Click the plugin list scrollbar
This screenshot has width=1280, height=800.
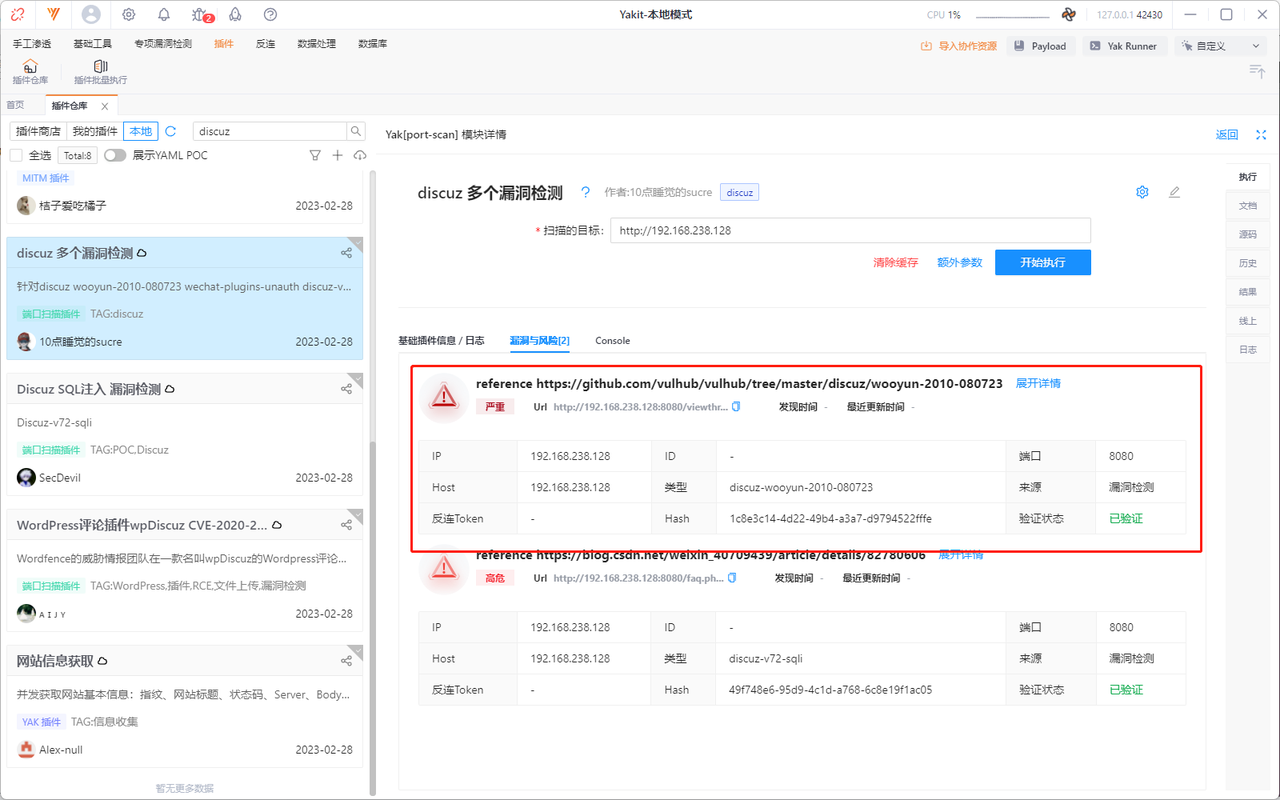pyautogui.click(x=373, y=617)
